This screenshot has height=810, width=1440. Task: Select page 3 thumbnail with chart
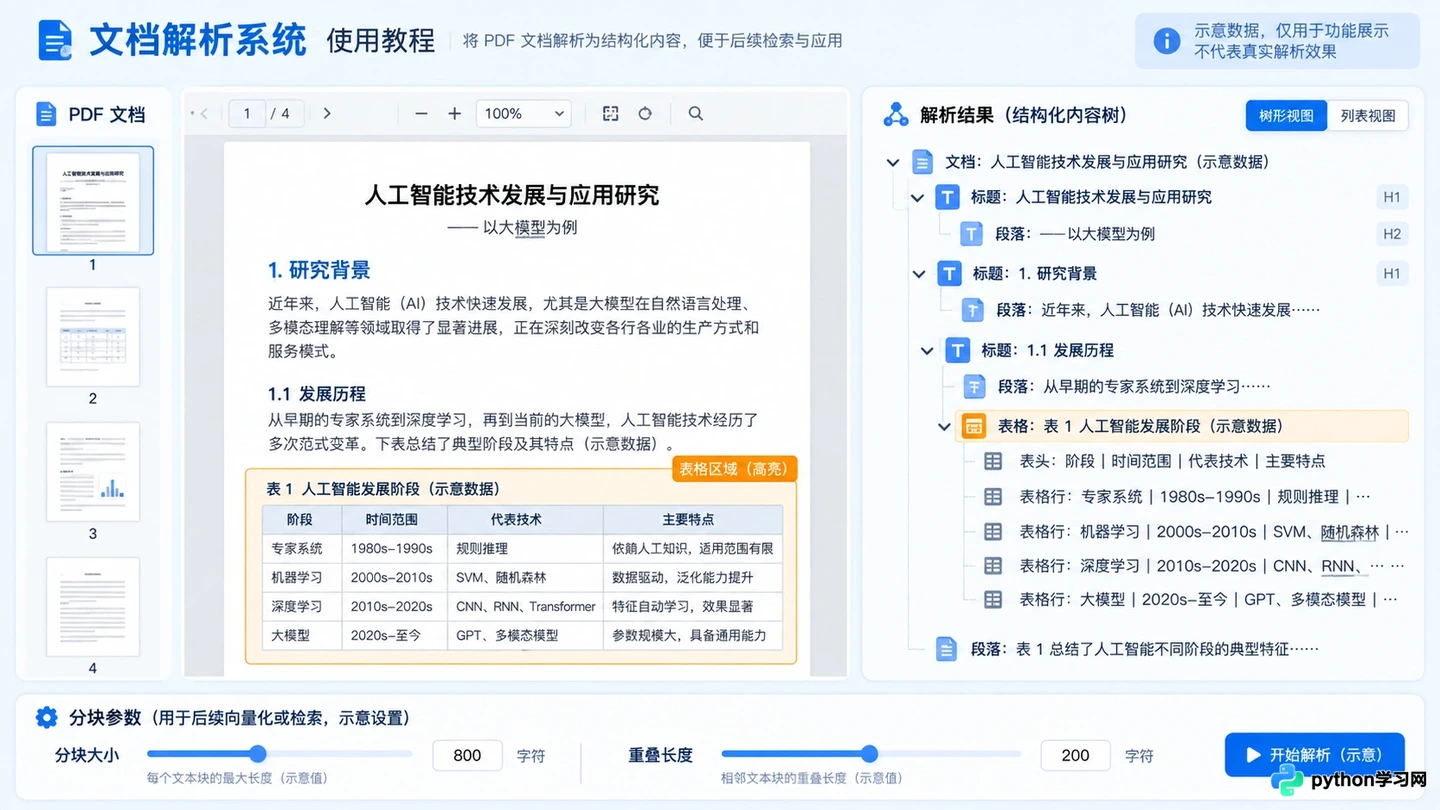click(93, 472)
